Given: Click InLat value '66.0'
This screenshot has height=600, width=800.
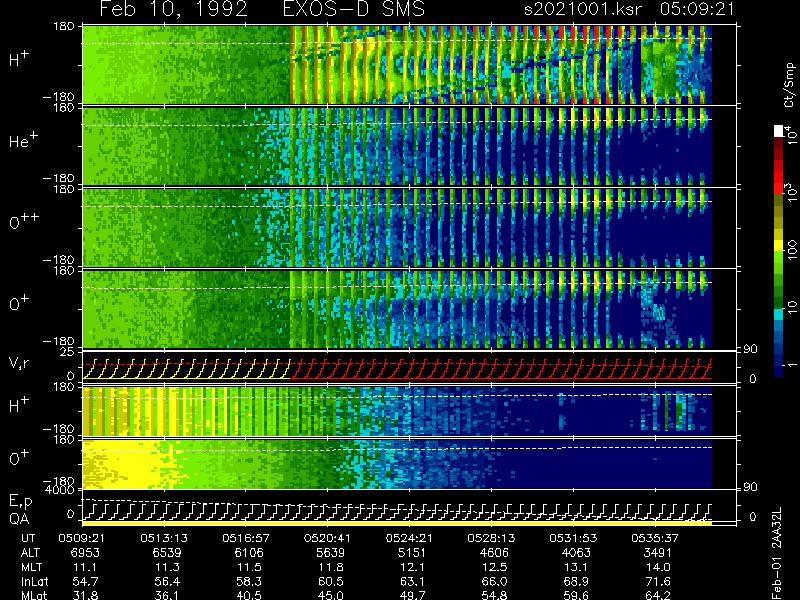Looking at the screenshot, I should [494, 581].
